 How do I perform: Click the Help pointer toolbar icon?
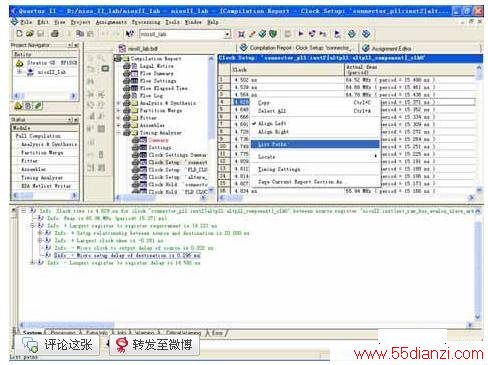pos(130,34)
